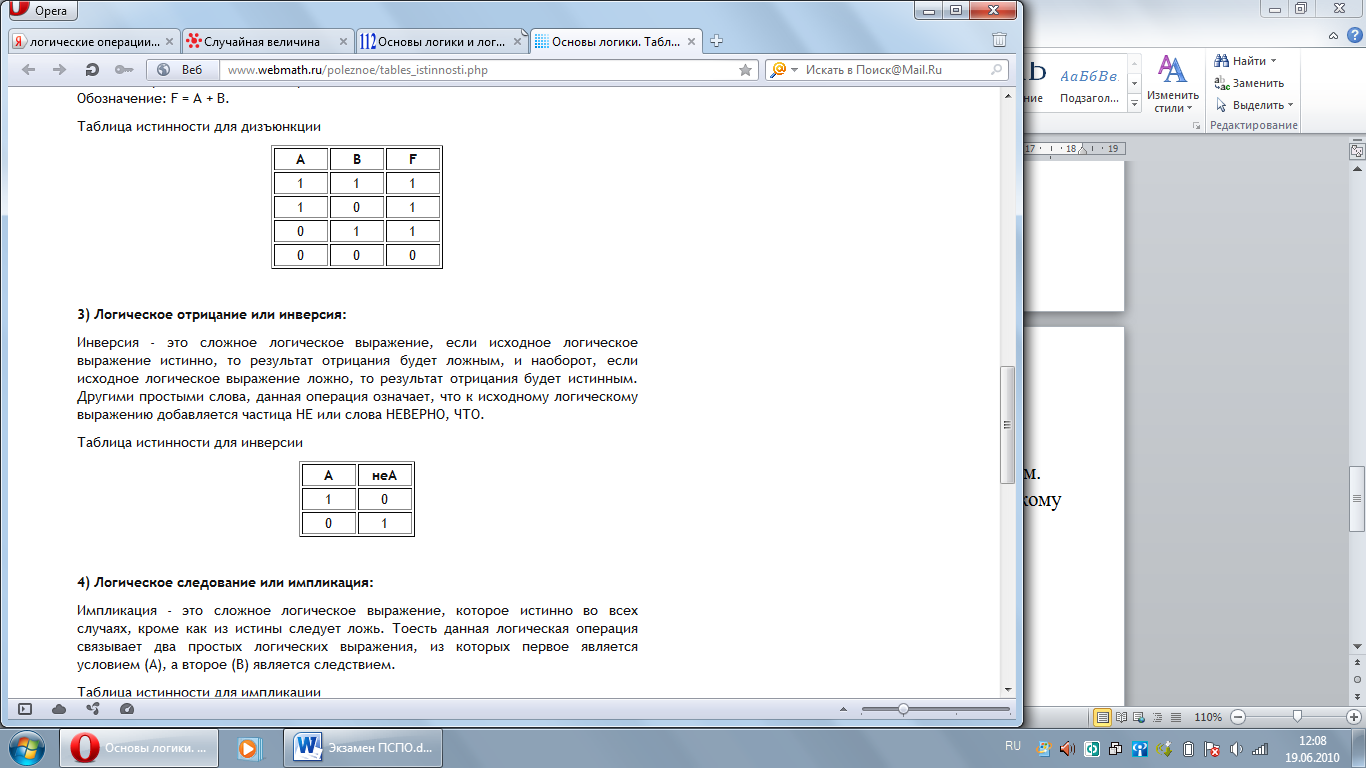Click heading "4) Логическое следование или импликация:"
The height and width of the screenshot is (768, 1366).
pyautogui.click(x=226, y=582)
